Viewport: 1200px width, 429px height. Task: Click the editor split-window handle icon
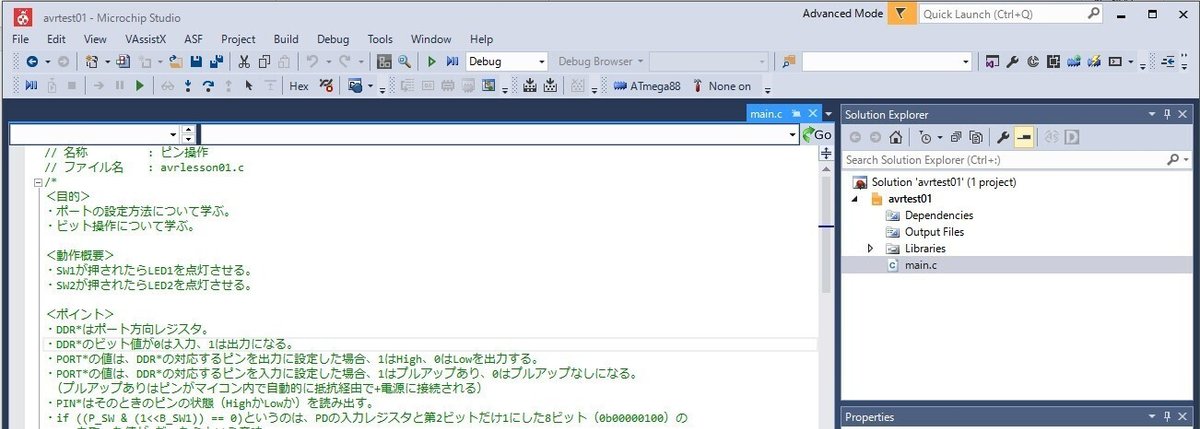[826, 153]
